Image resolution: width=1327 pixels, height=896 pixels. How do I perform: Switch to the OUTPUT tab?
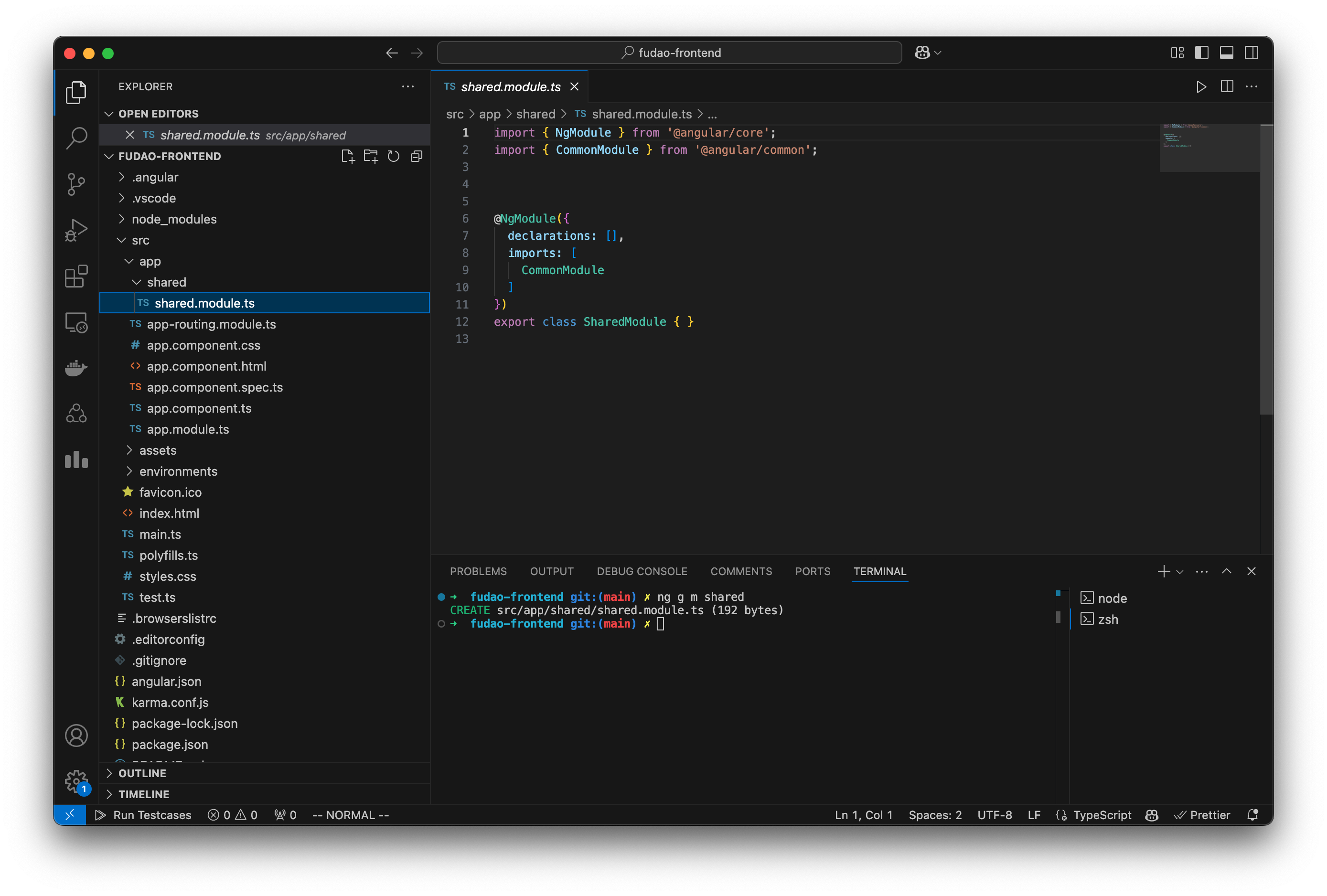[552, 571]
